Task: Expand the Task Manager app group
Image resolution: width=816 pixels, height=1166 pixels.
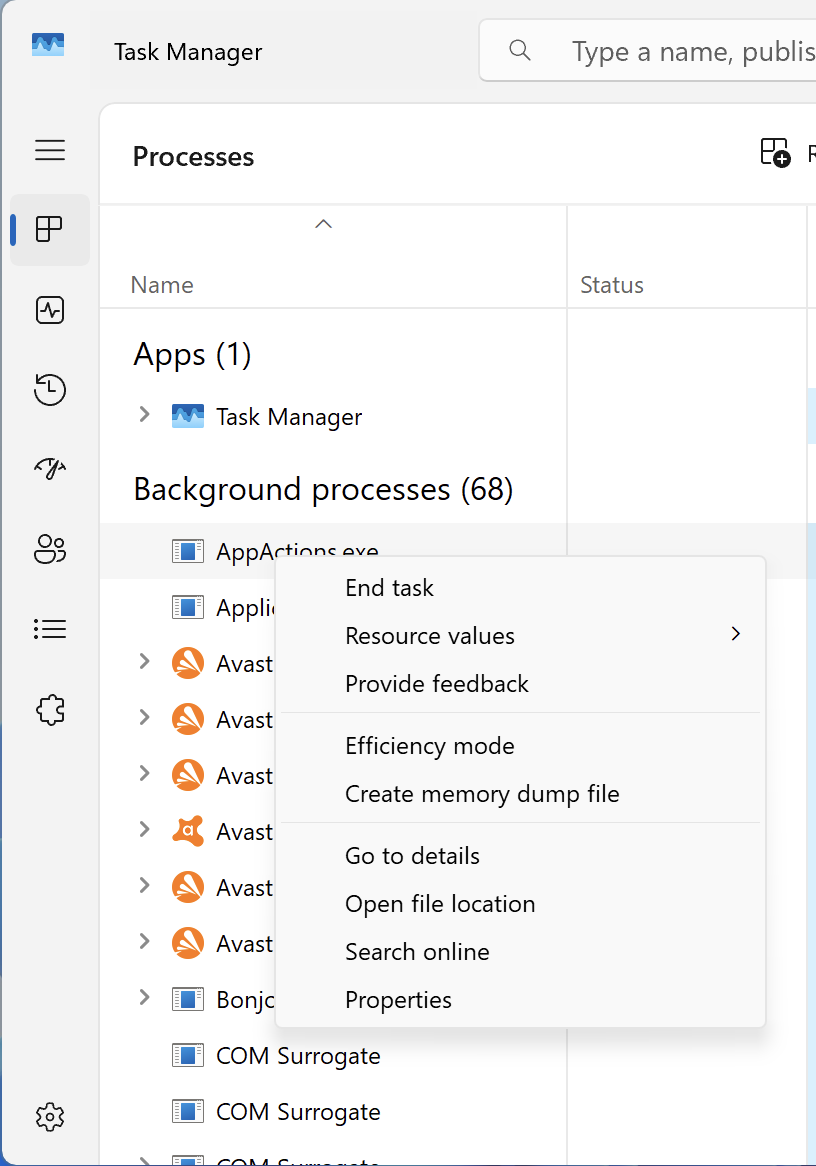Action: 144,414
